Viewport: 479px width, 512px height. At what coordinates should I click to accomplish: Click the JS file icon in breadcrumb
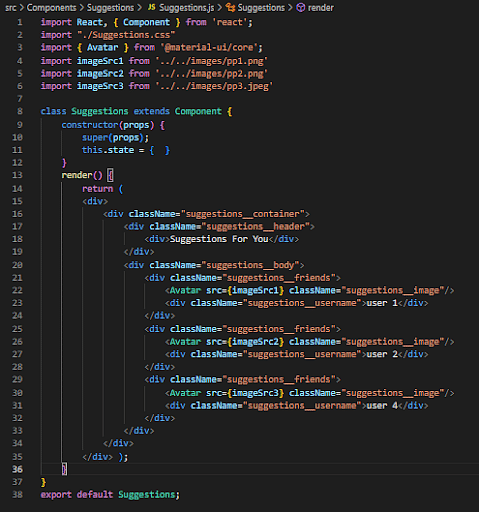pos(152,7)
